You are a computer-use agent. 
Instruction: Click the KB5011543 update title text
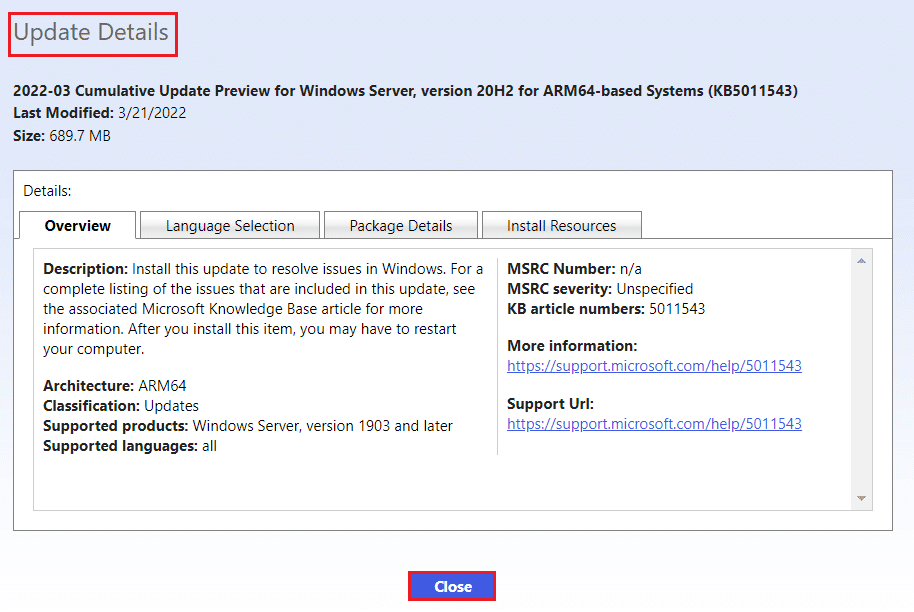click(x=405, y=91)
